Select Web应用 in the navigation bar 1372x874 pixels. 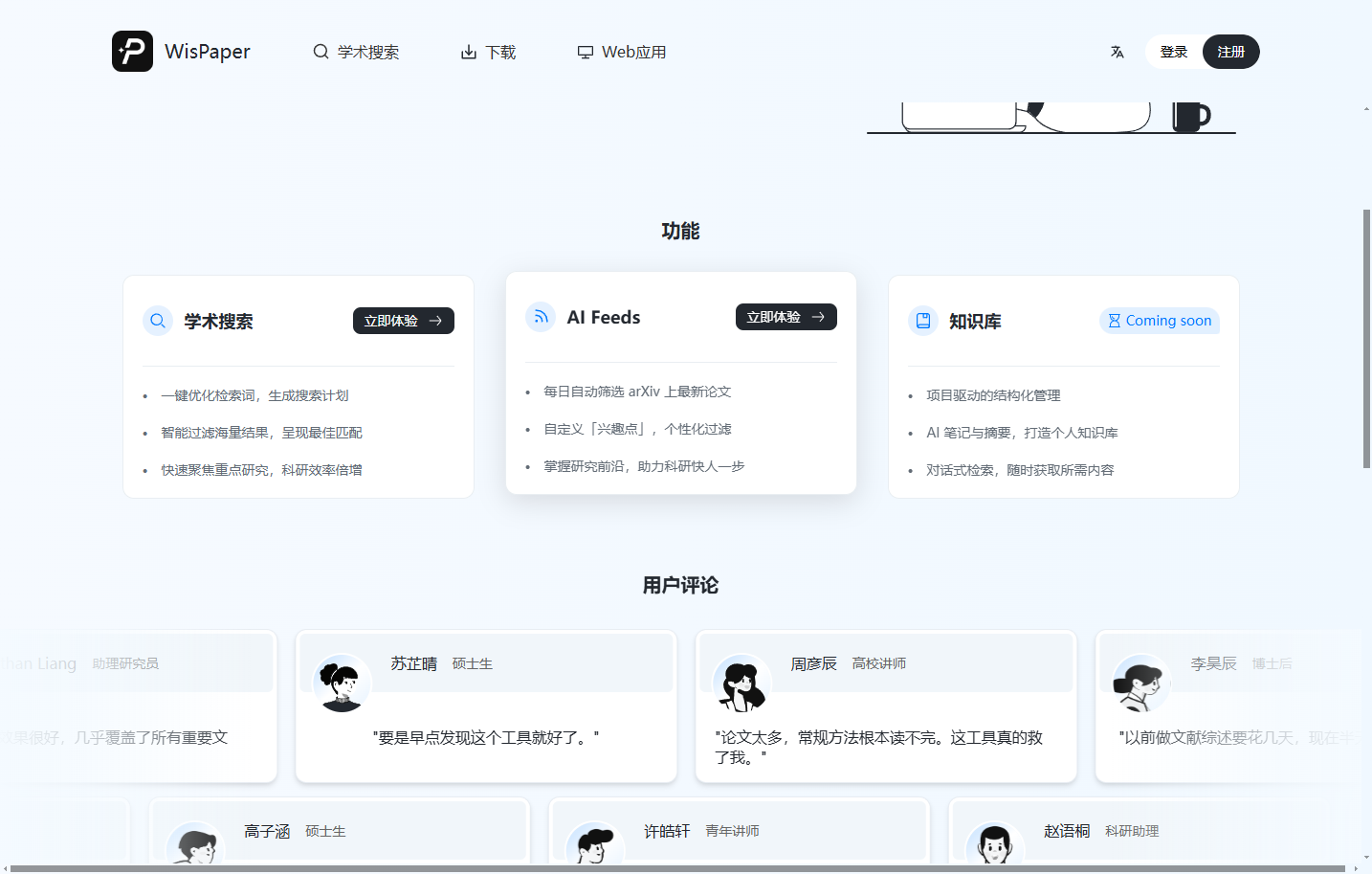(x=620, y=52)
